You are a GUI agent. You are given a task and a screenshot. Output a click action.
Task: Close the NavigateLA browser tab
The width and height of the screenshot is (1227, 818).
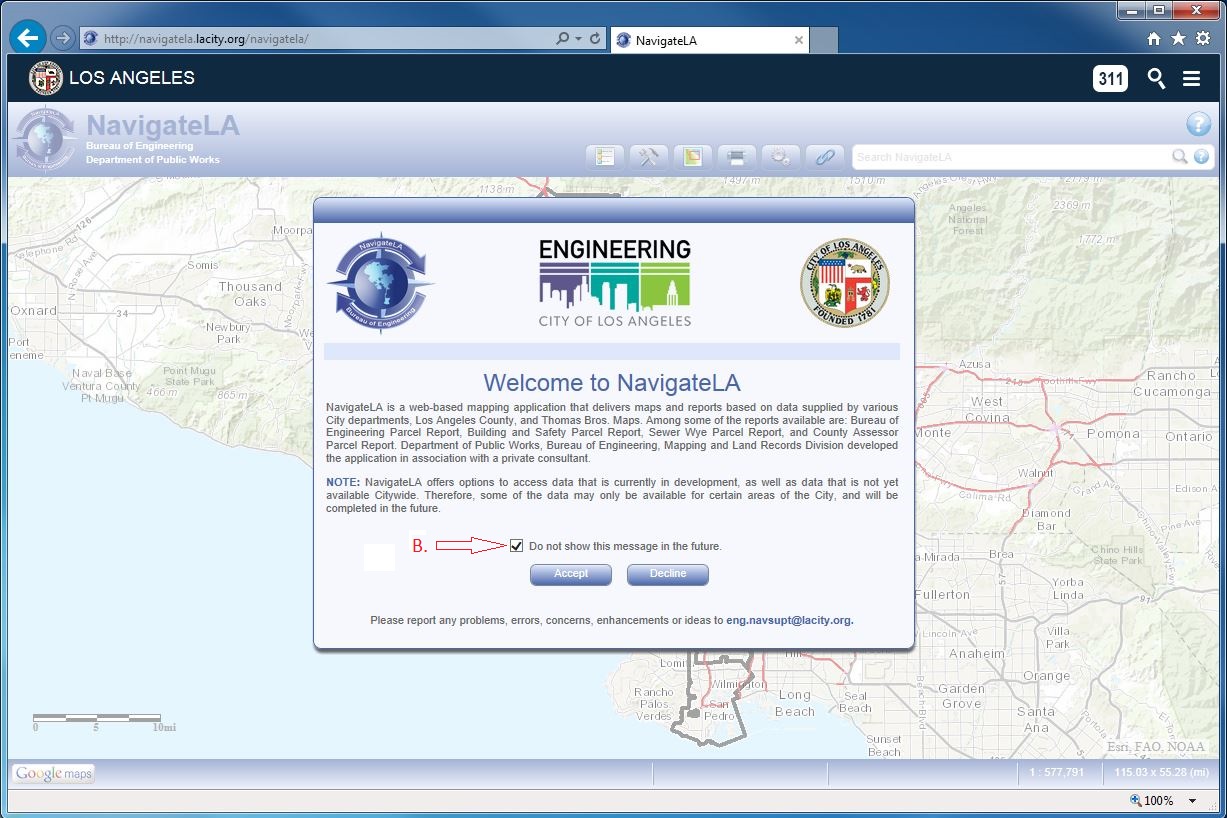coord(798,41)
